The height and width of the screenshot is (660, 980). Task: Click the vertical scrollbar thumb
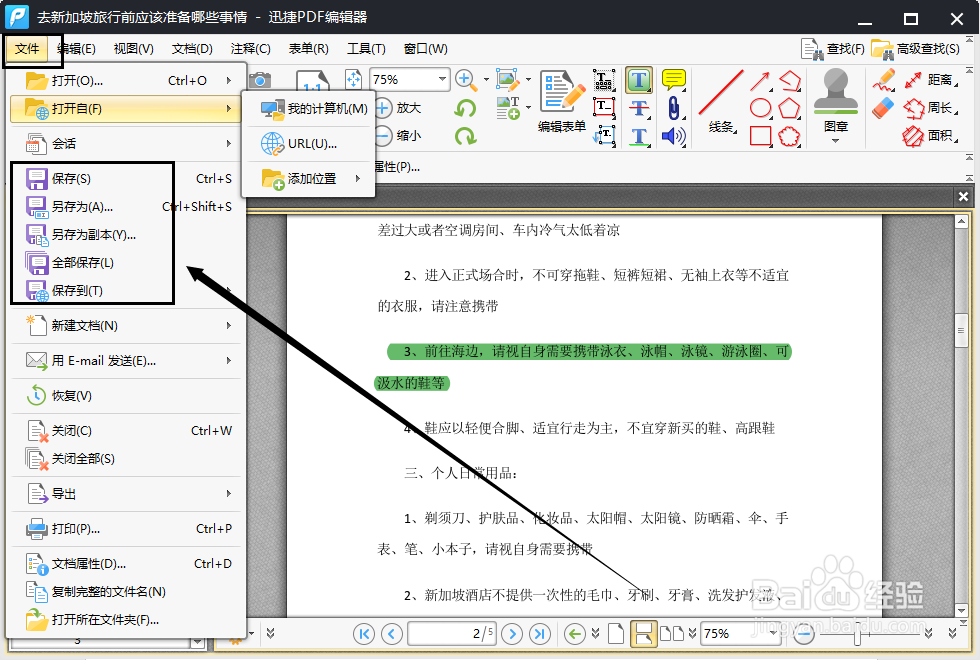pos(961,330)
